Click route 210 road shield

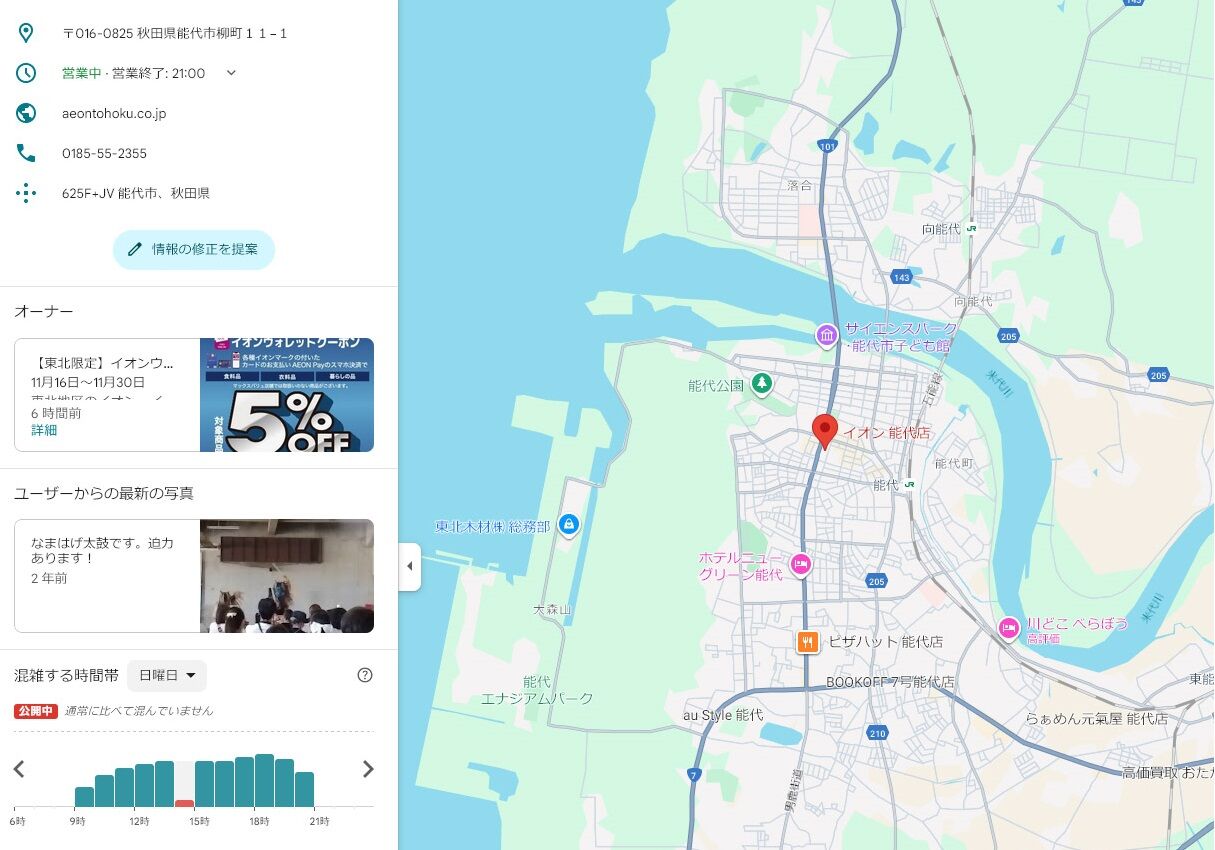[878, 733]
